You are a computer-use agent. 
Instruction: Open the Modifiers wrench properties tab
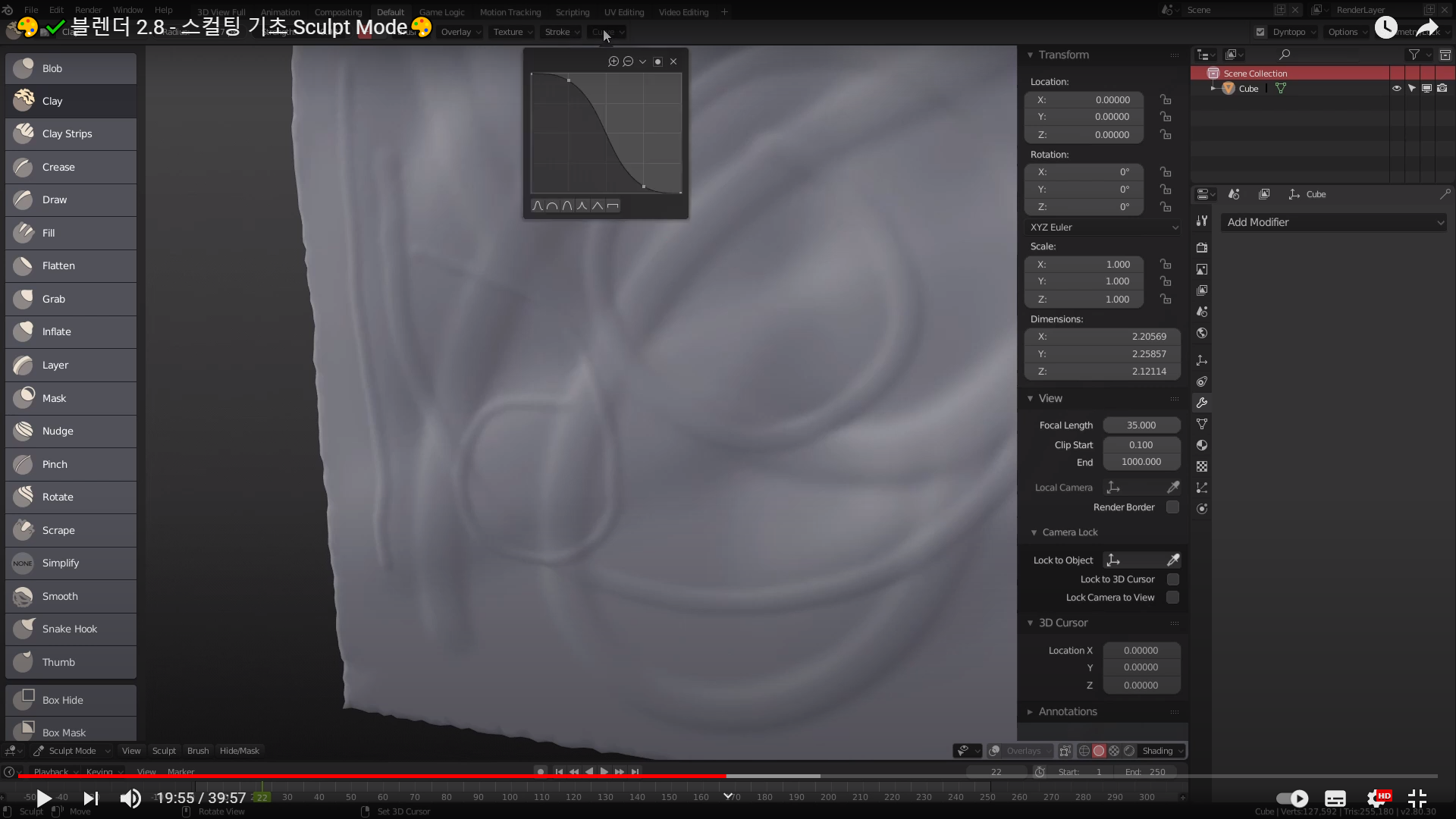pos(1202,403)
